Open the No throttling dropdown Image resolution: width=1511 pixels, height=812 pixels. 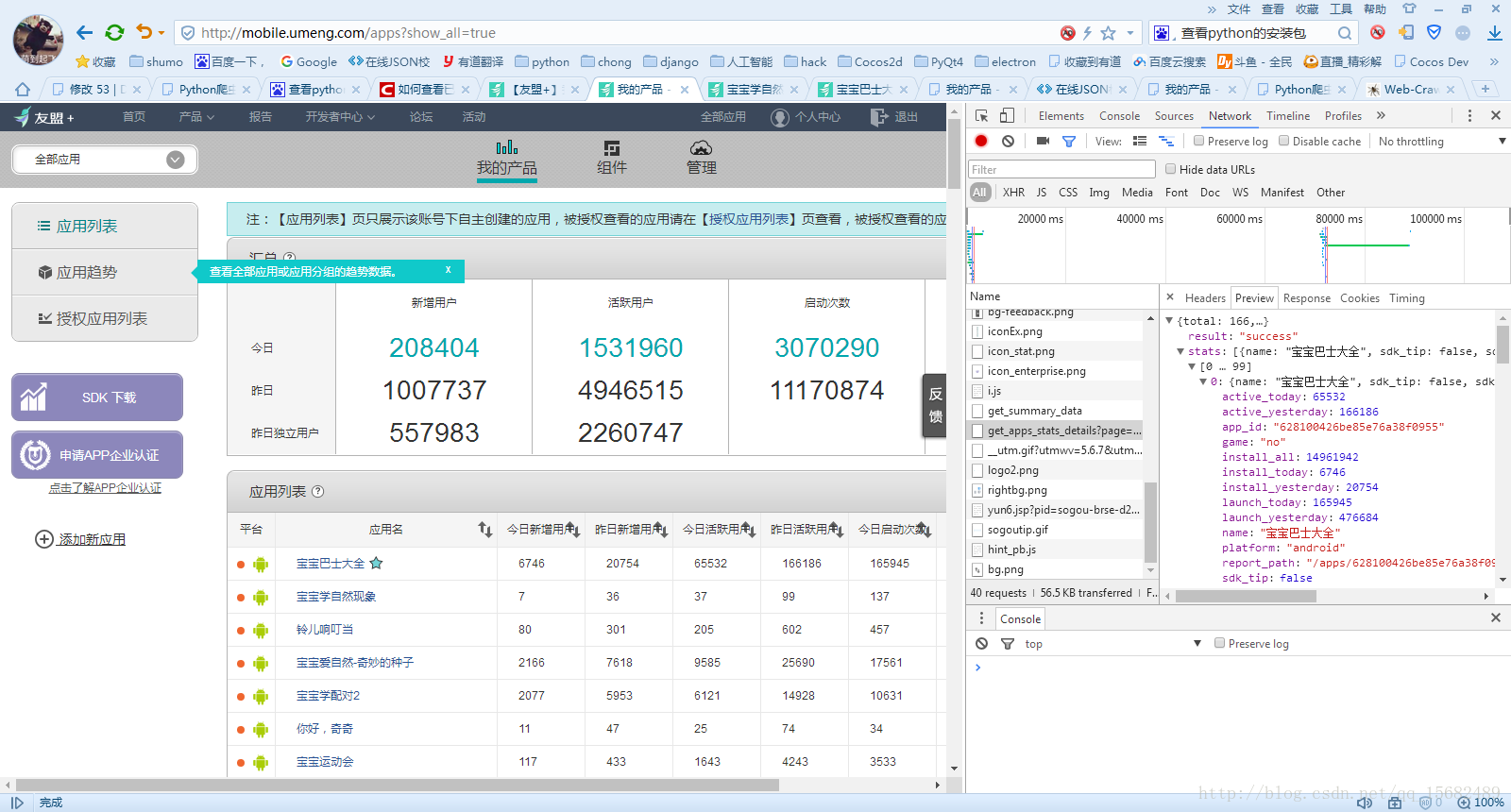point(1442,141)
